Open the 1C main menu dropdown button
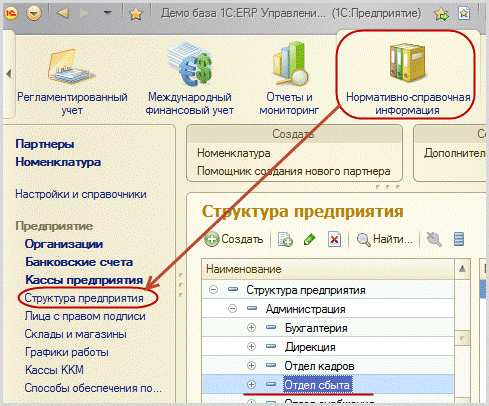 pos(34,14)
